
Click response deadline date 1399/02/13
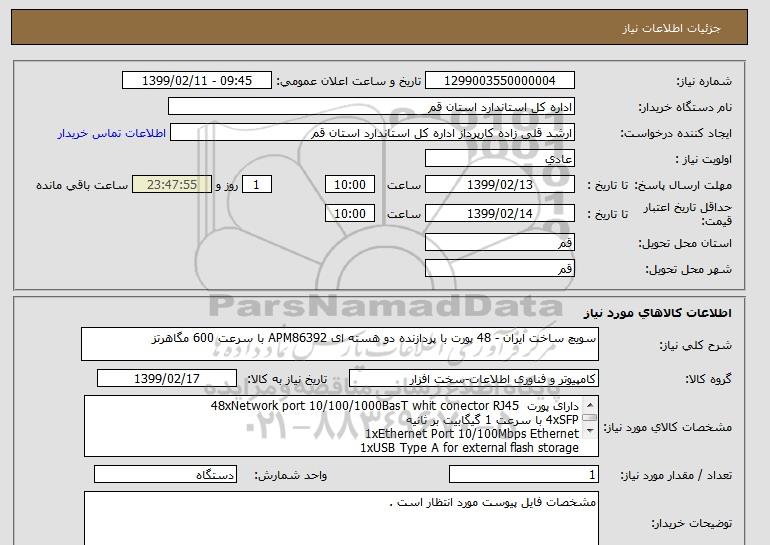[499, 185]
